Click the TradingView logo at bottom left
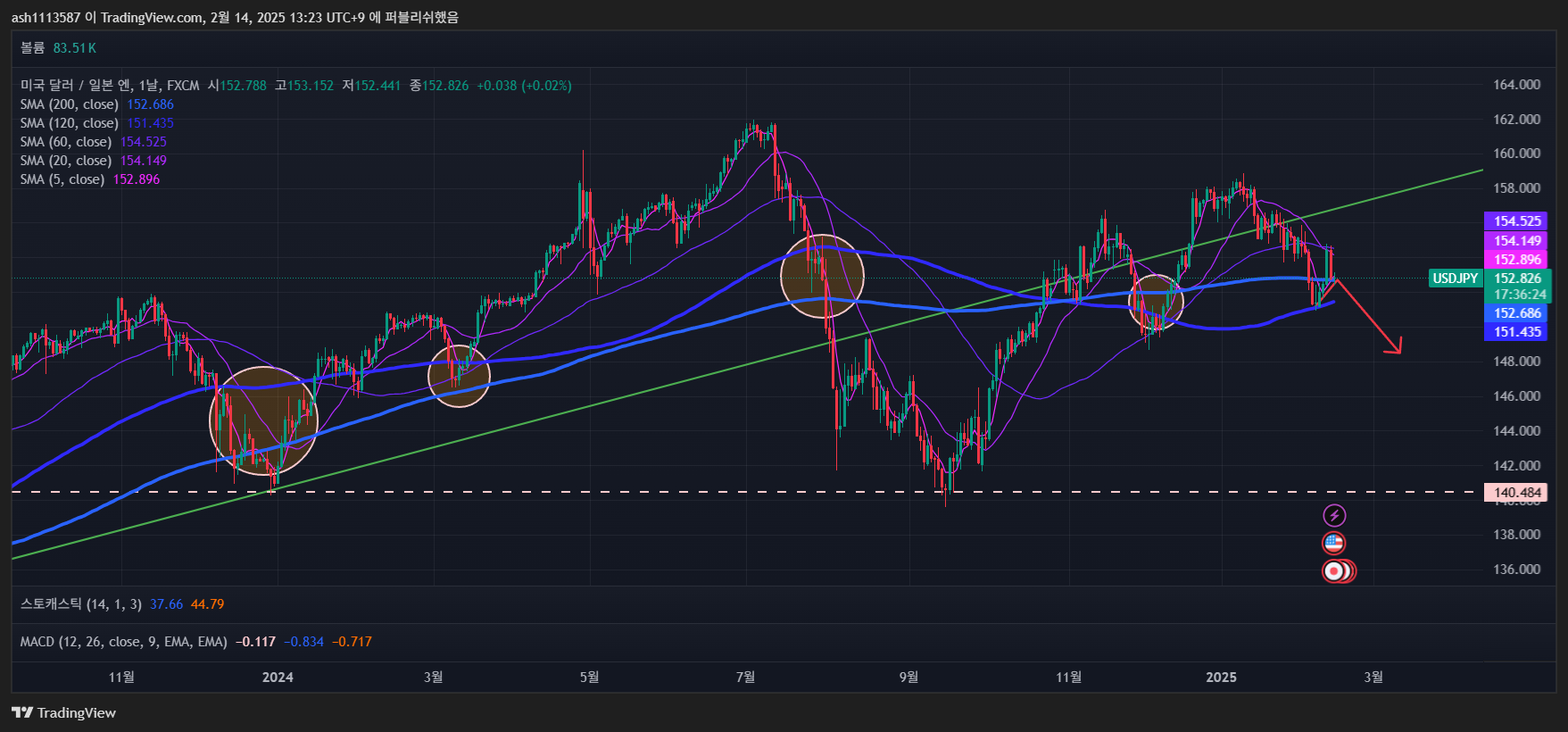 tap(63, 712)
